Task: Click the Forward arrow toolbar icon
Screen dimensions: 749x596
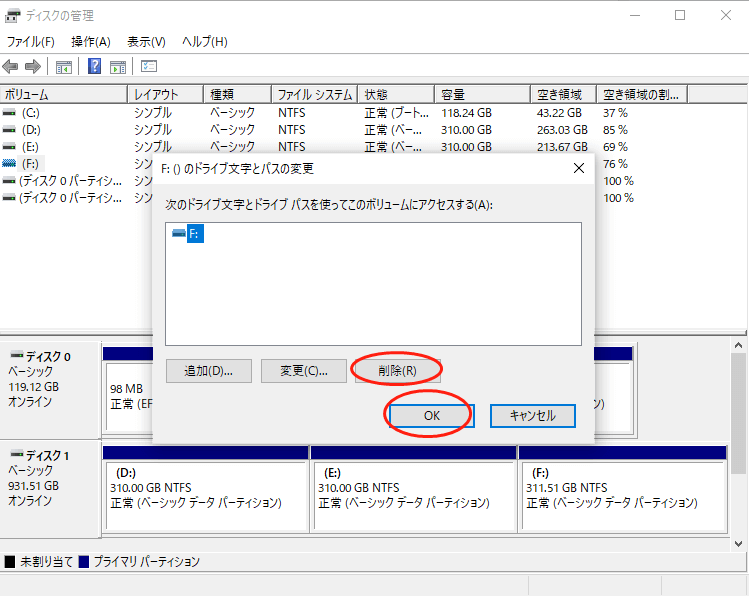Action: point(33,66)
